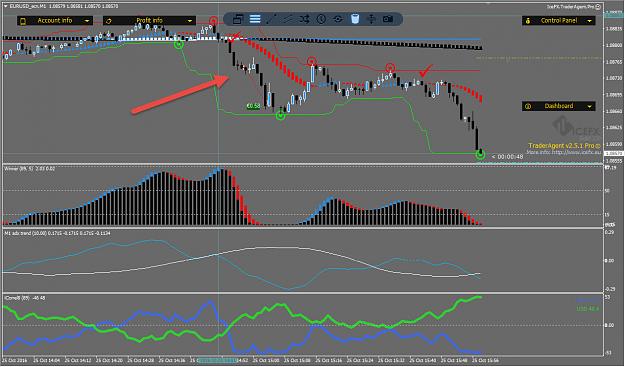This screenshot has width=625, height=367.
Task: Expand the Account info dropdown arrow
Action: [87, 21]
